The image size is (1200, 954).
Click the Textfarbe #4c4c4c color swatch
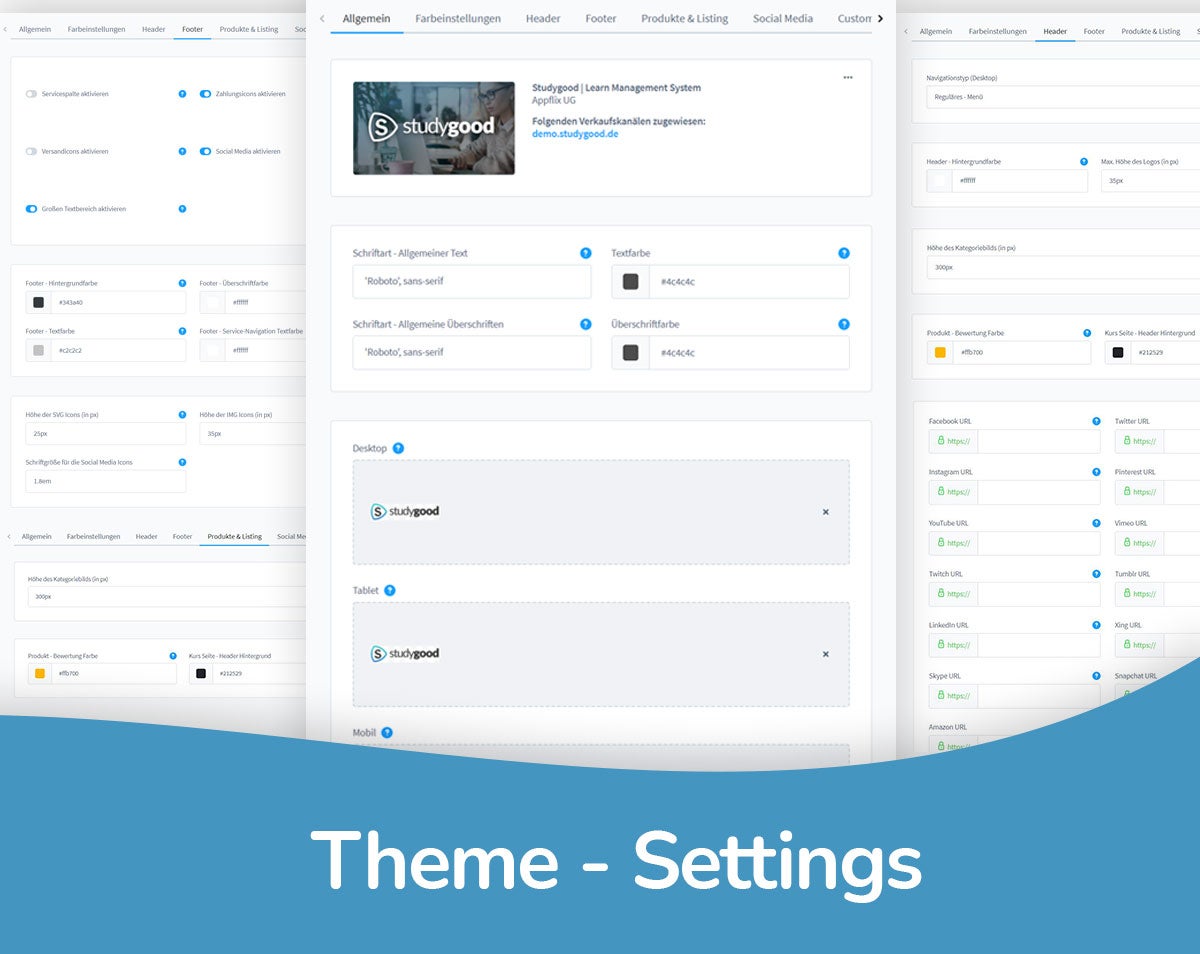click(630, 282)
